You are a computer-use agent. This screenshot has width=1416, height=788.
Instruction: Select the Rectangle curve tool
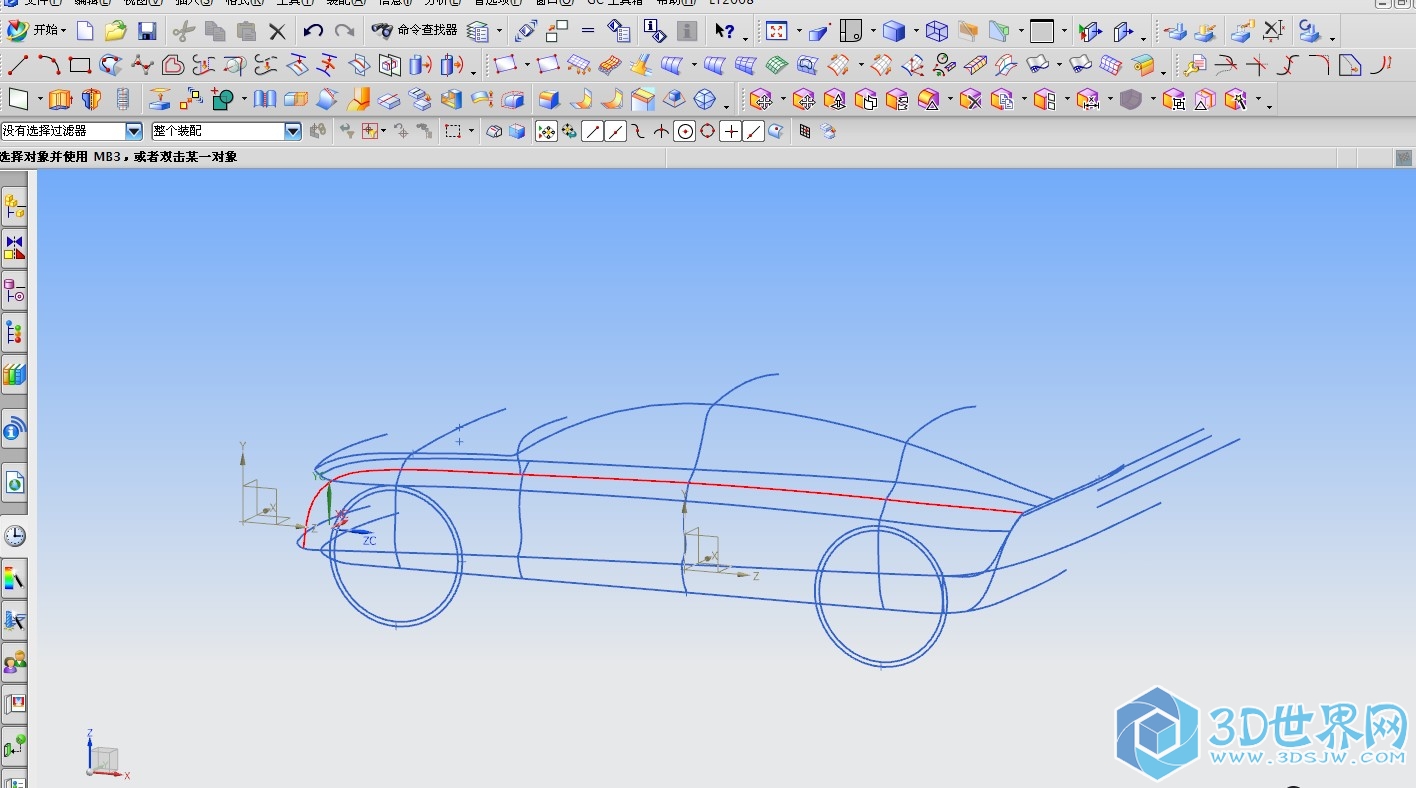click(x=80, y=66)
